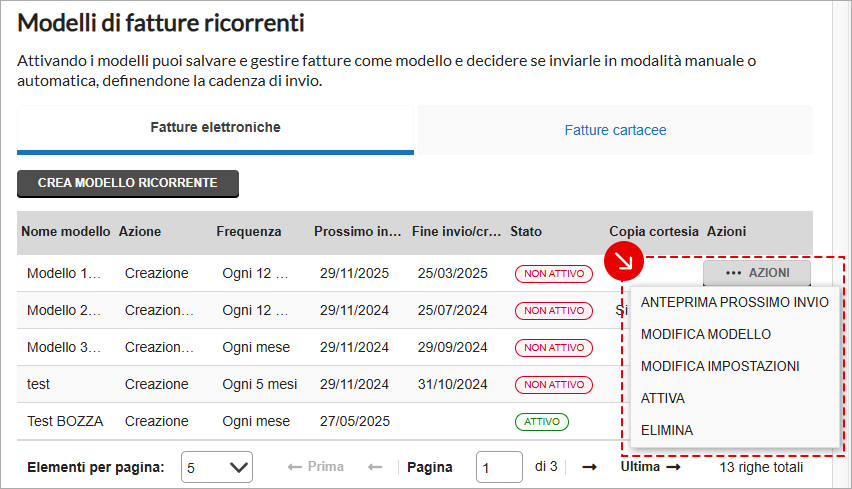
Task: Sort by Copia cortesia column header
Action: [x=654, y=231]
